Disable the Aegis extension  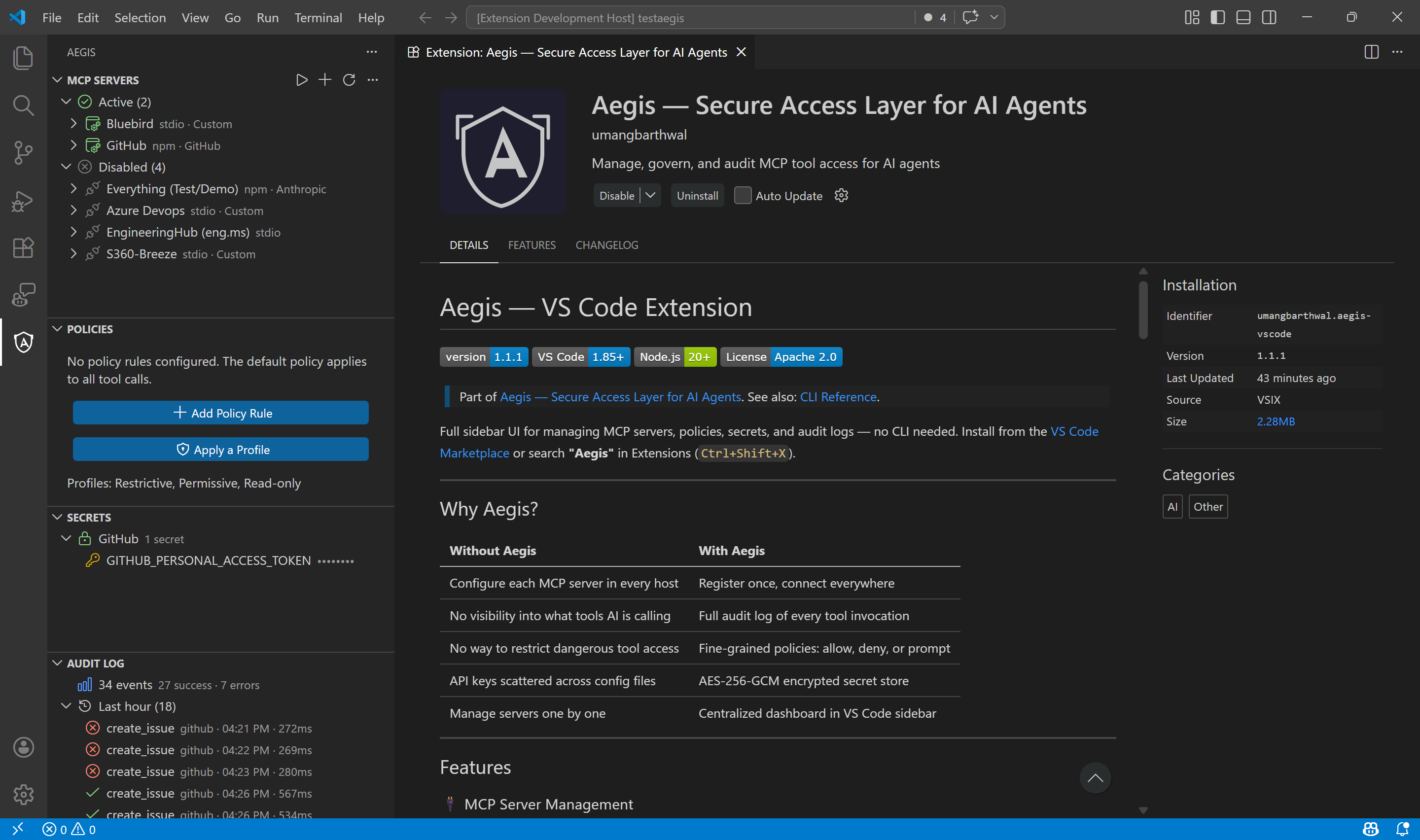pyautogui.click(x=617, y=195)
